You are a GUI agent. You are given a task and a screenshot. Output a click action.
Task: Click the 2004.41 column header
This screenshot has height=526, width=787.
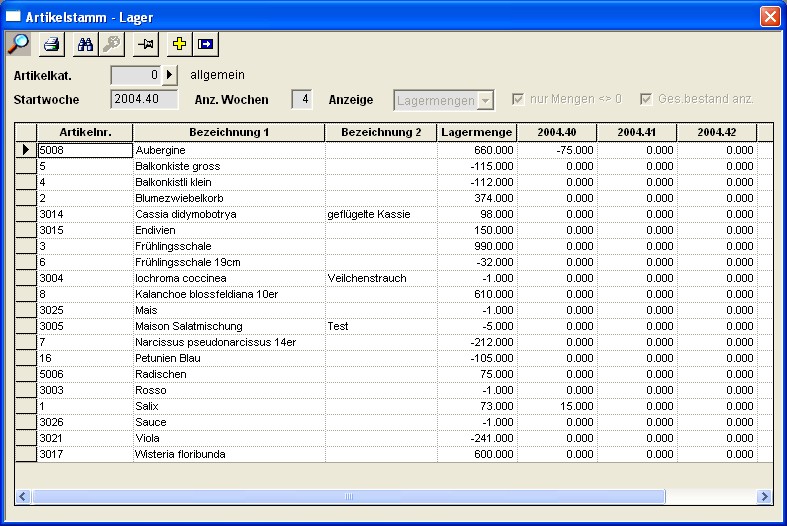636,133
